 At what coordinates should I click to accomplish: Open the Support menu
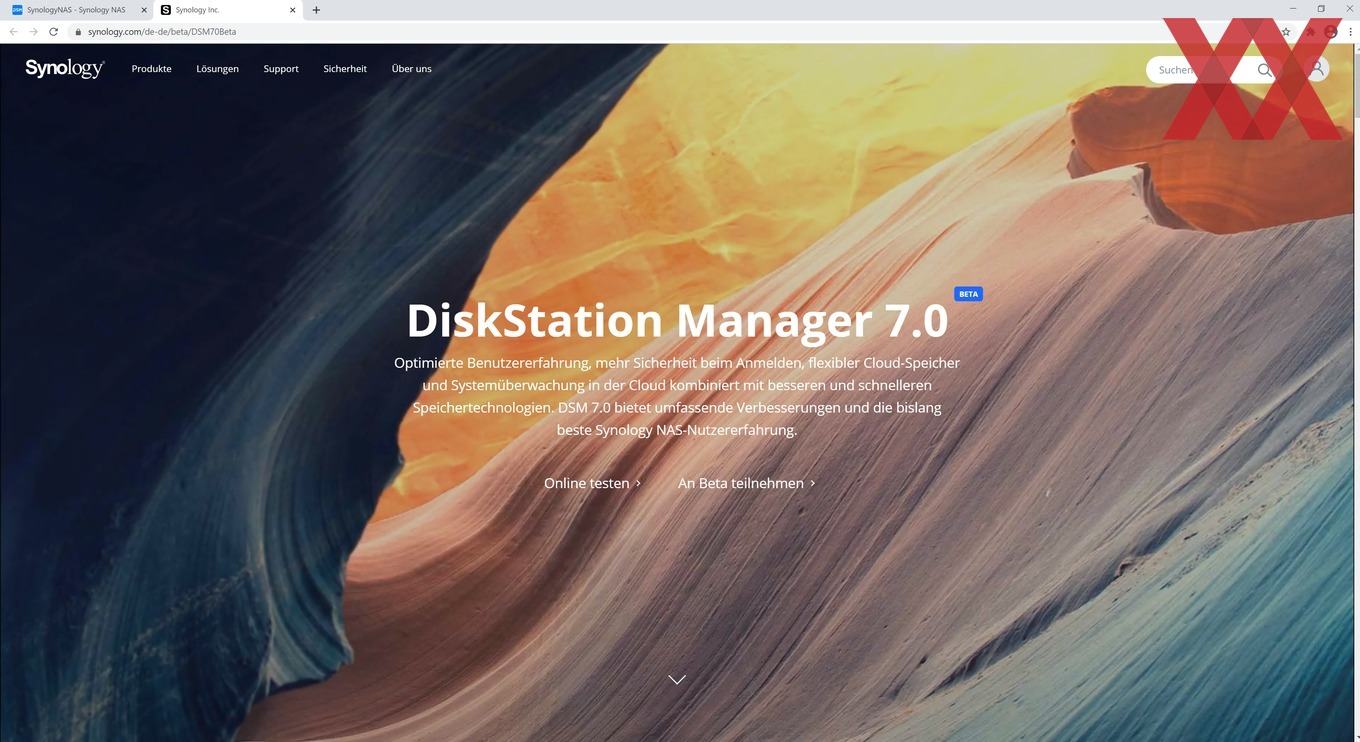pyautogui.click(x=281, y=69)
